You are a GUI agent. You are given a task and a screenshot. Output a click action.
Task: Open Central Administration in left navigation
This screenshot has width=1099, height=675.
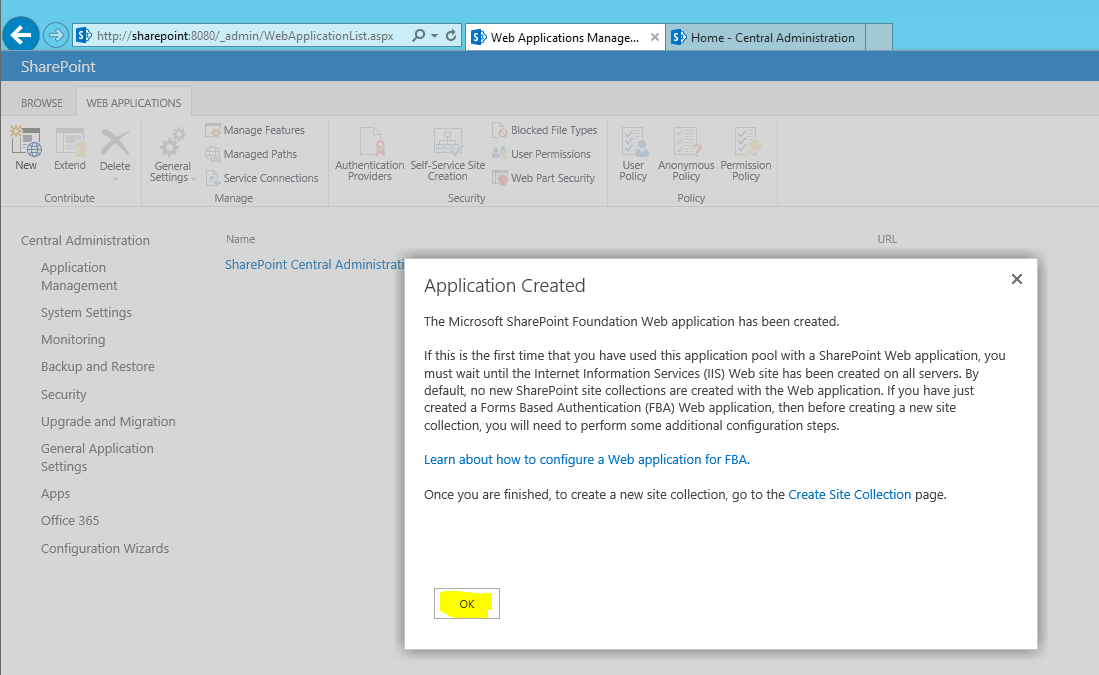click(86, 240)
